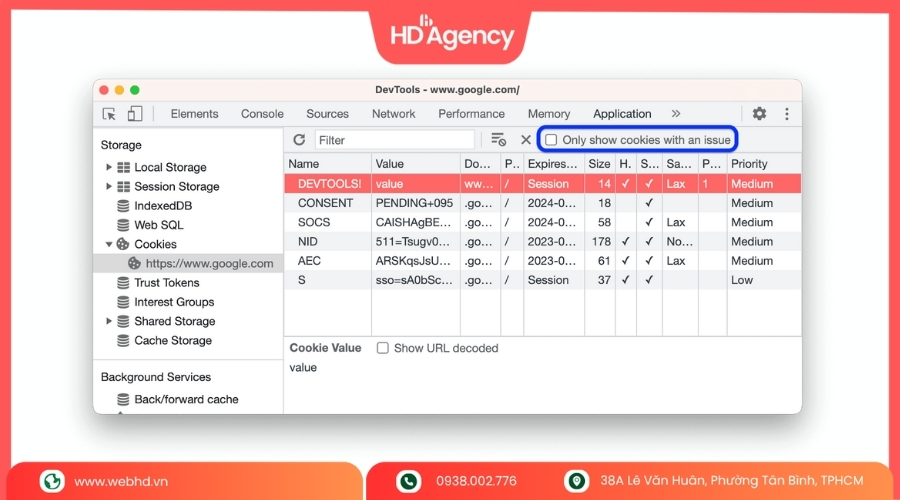Enable Only show cookies with an issue
900x500 pixels.
(x=551, y=140)
